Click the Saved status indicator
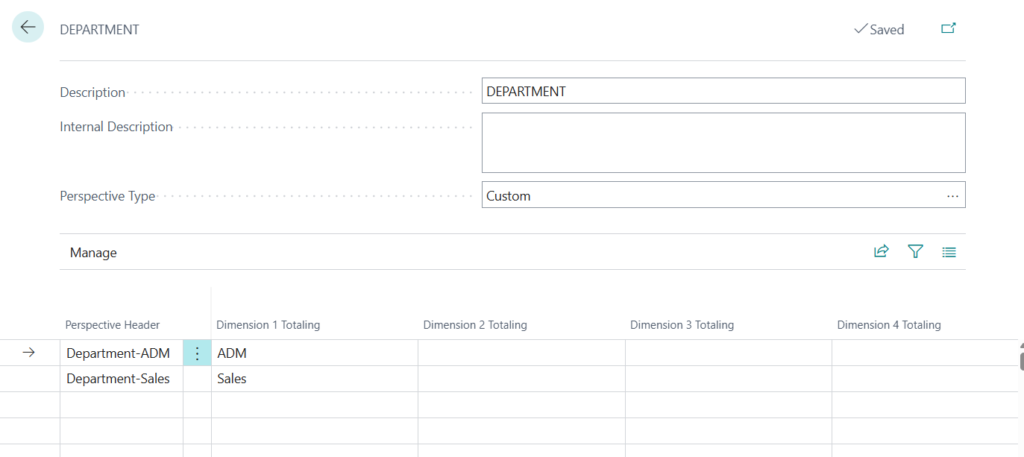Viewport: 1024px width, 457px height. 878,30
